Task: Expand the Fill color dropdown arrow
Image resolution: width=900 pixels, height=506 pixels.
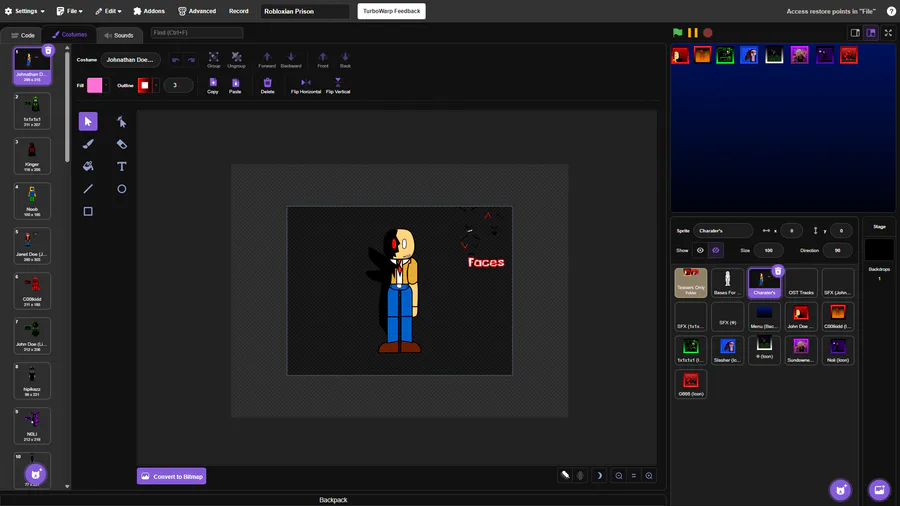Action: pyautogui.click(x=106, y=85)
